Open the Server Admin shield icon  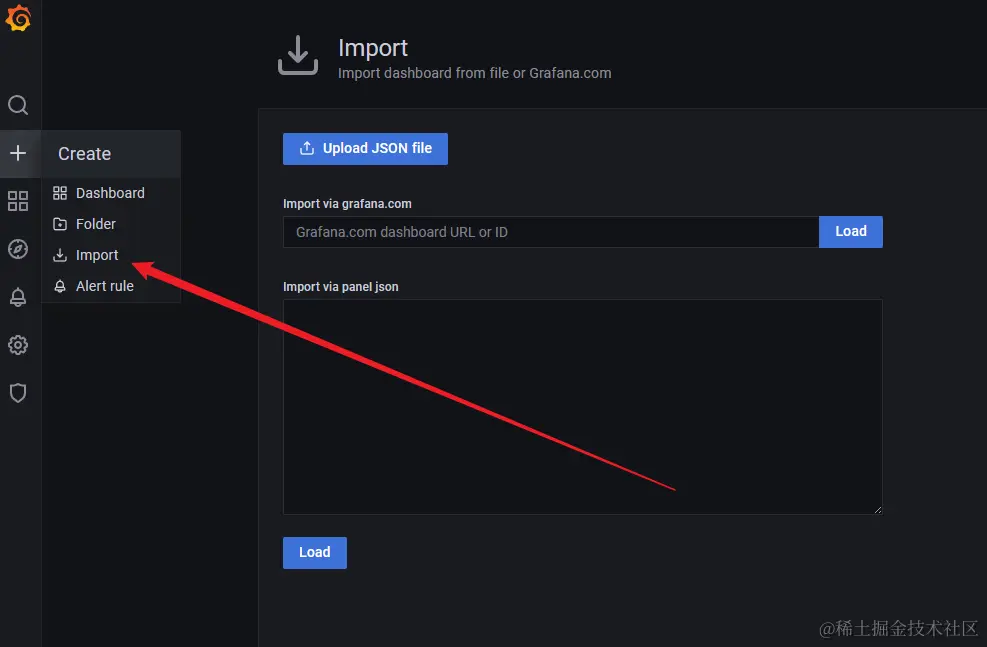(18, 393)
